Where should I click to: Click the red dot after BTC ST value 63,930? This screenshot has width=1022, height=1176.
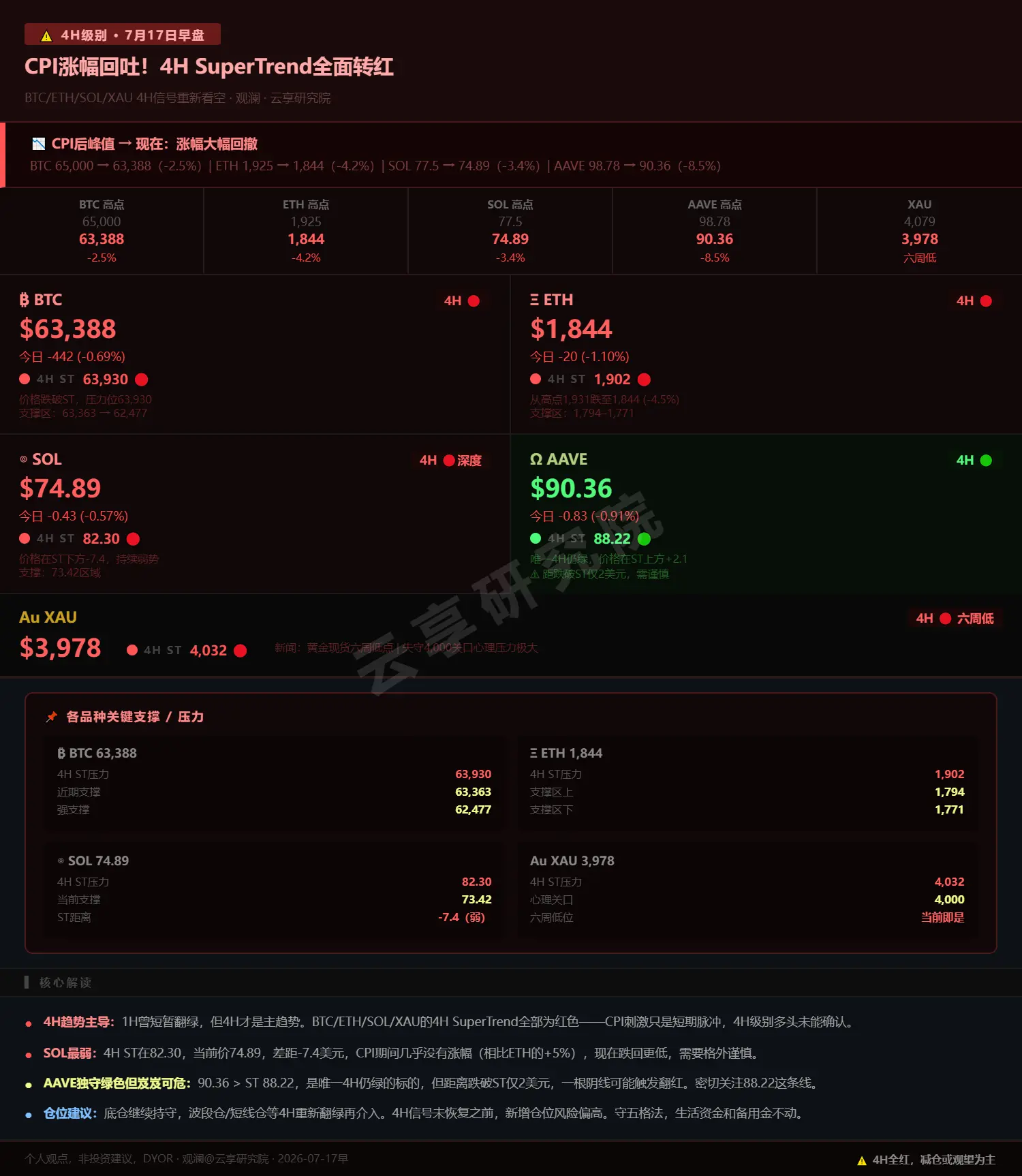tap(142, 380)
